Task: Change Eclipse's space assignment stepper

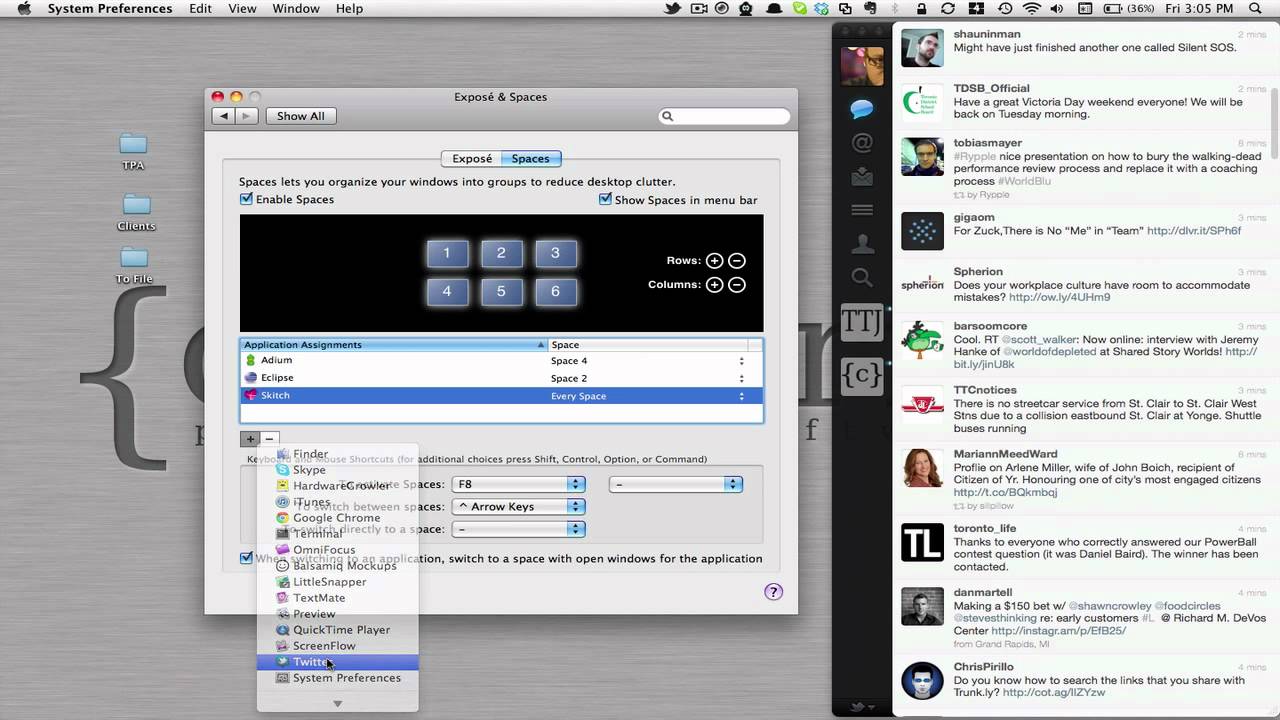Action: [x=742, y=378]
